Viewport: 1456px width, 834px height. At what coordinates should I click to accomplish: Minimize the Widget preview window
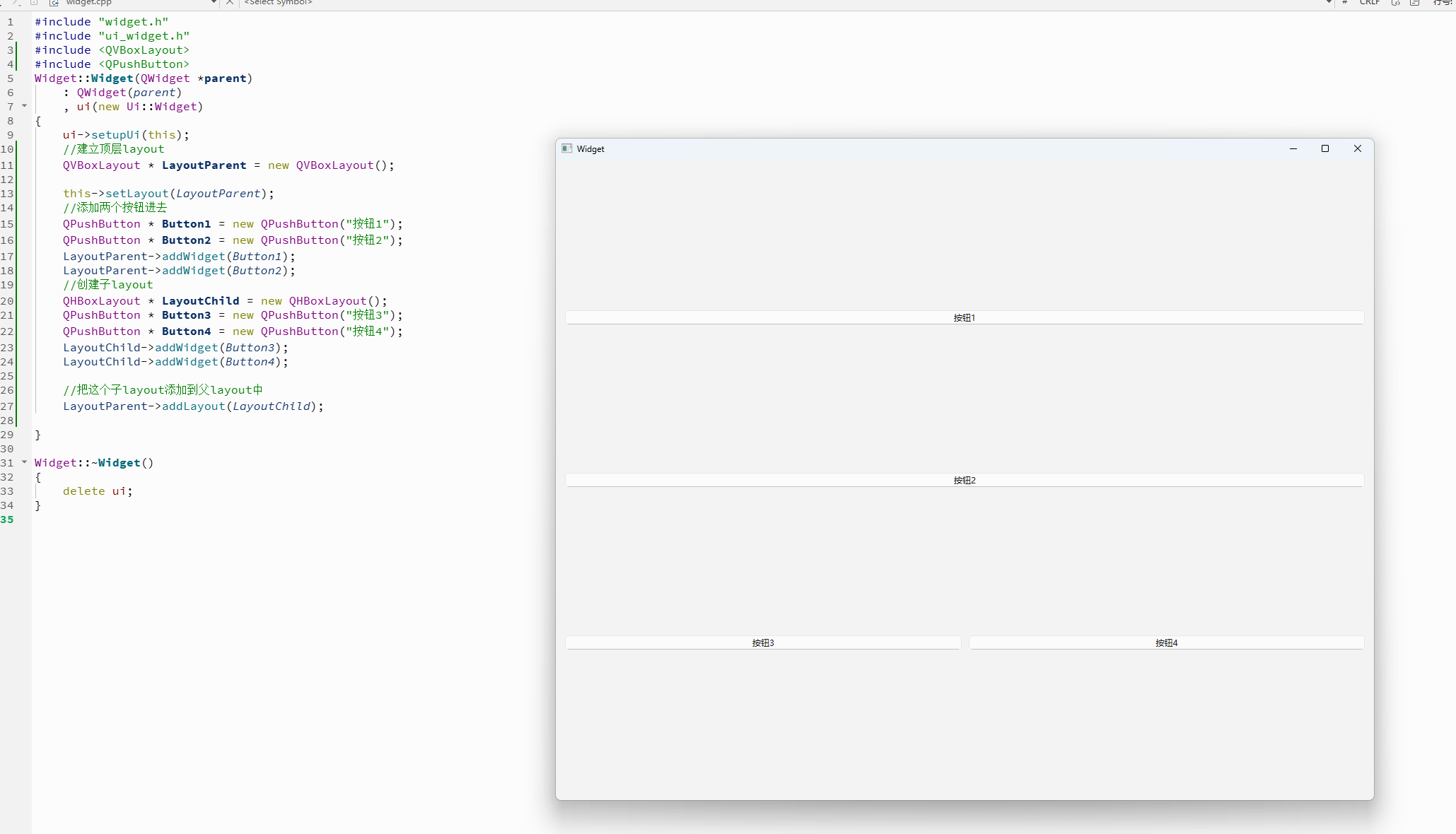[x=1293, y=149]
